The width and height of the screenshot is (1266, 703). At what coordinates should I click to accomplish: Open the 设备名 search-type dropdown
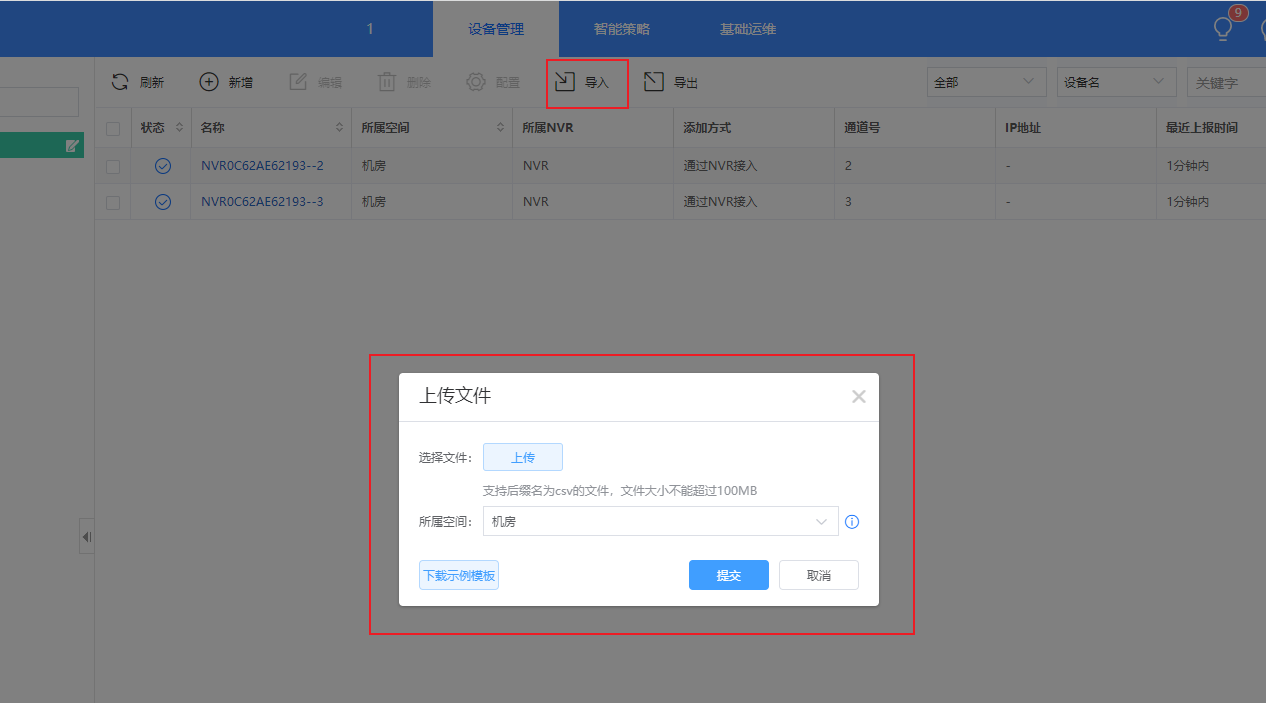tap(1117, 82)
